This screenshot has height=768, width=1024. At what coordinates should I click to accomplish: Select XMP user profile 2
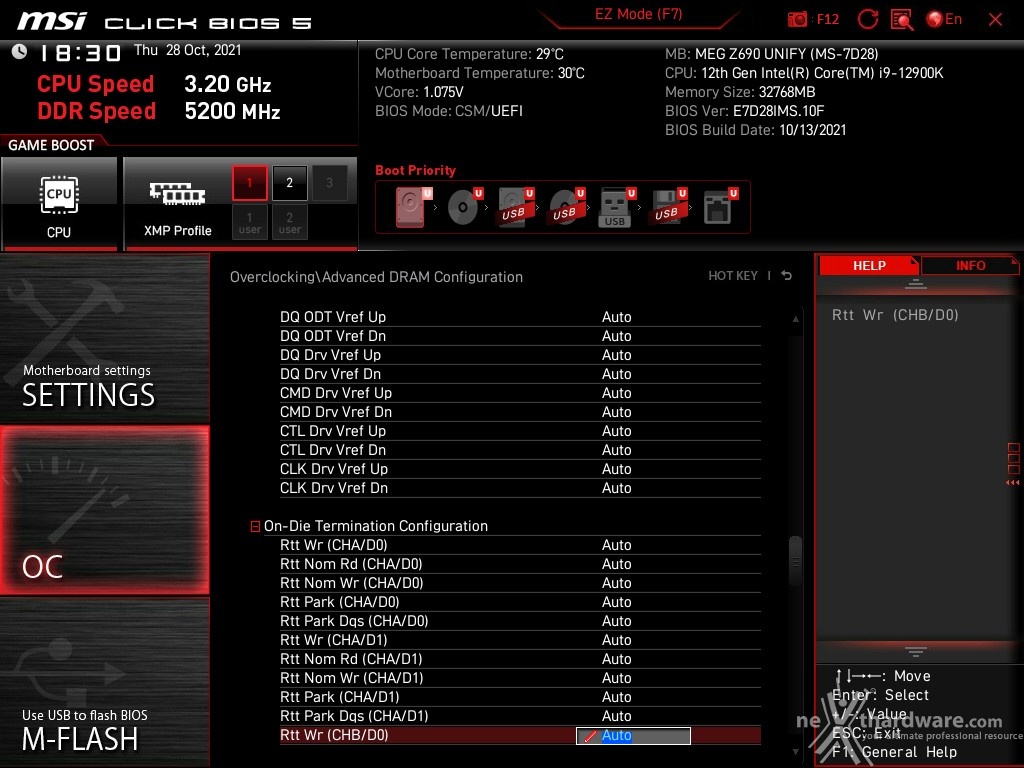pos(289,222)
